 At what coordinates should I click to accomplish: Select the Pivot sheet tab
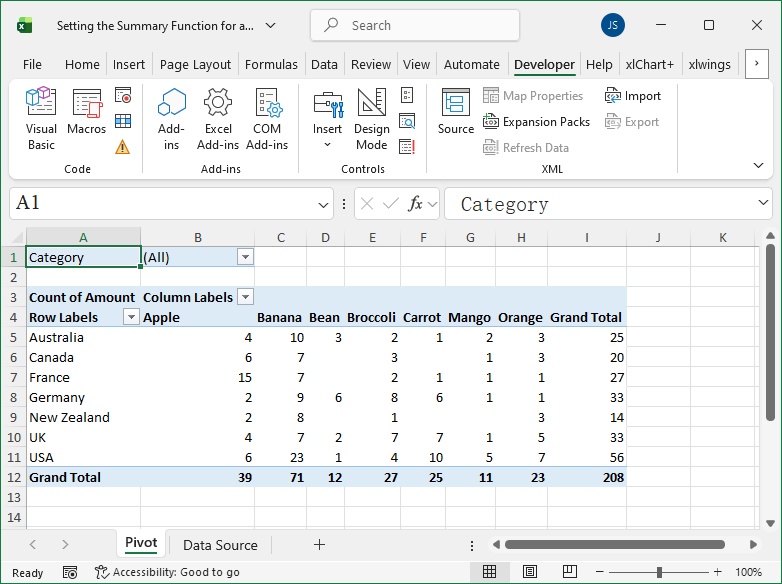[x=141, y=544]
